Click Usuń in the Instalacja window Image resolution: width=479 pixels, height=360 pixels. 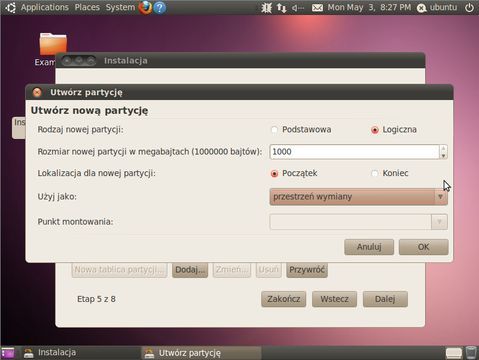pos(269,270)
